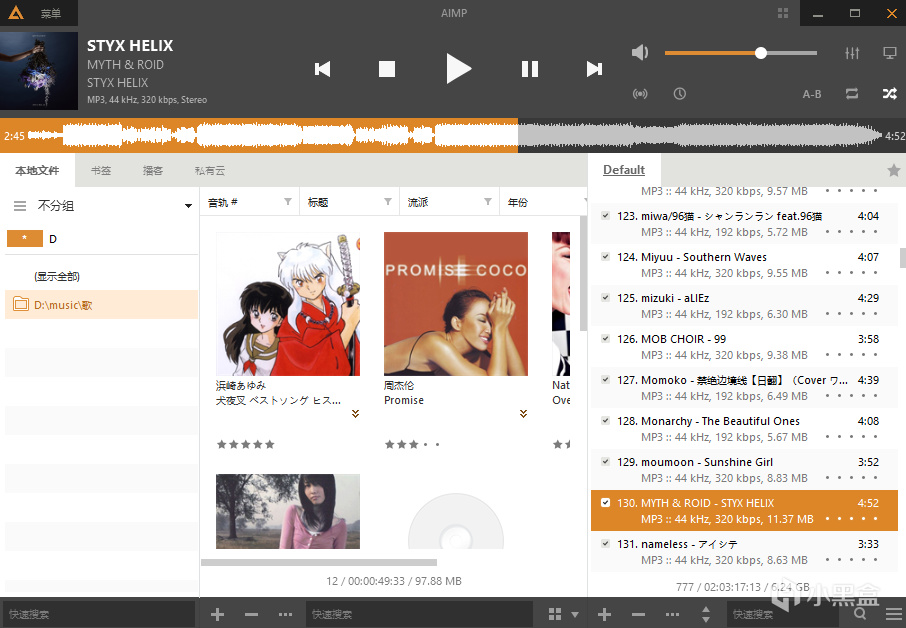
Task: Adjust the volume slider
Action: (741, 53)
